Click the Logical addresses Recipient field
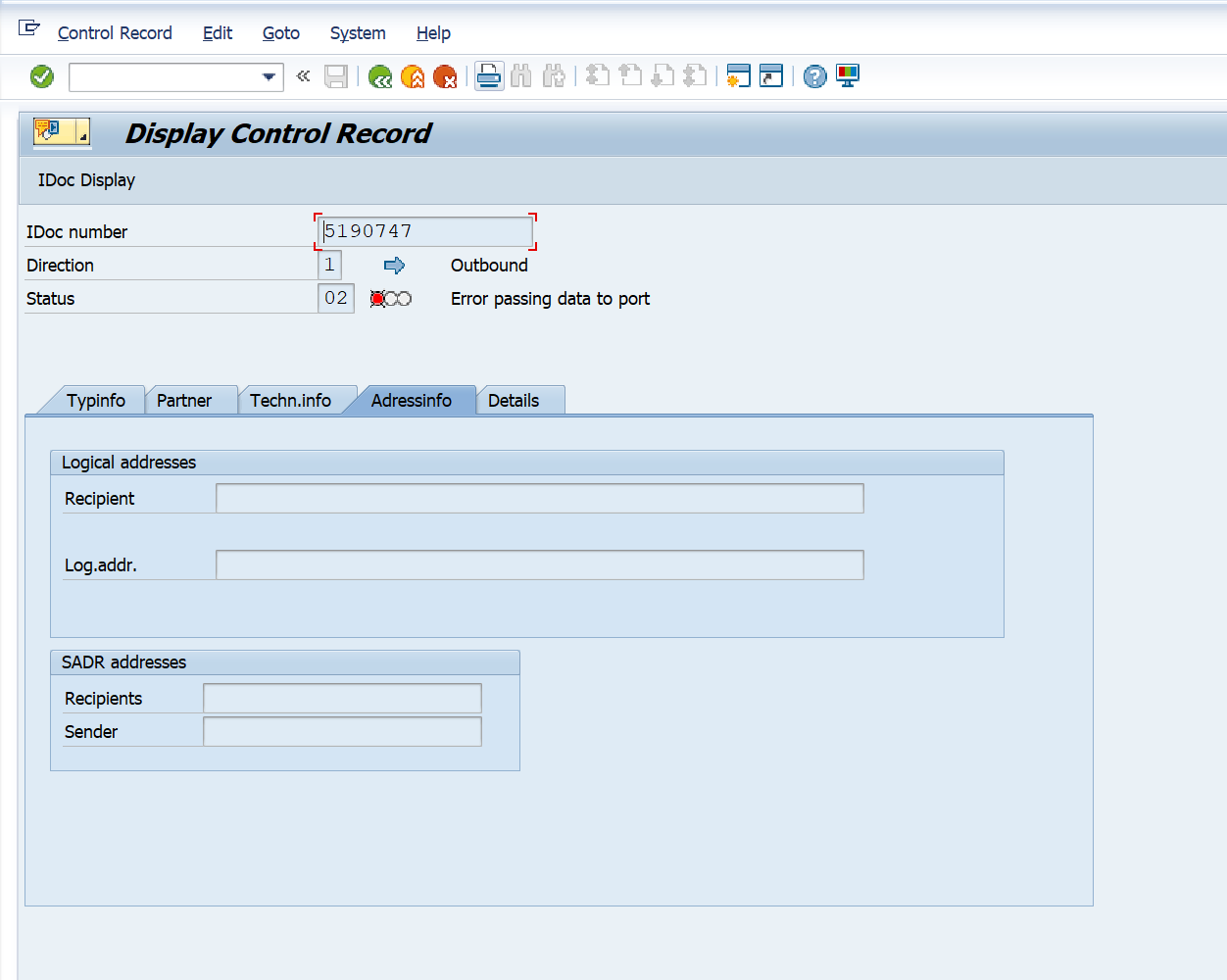The image size is (1227, 980). click(539, 499)
